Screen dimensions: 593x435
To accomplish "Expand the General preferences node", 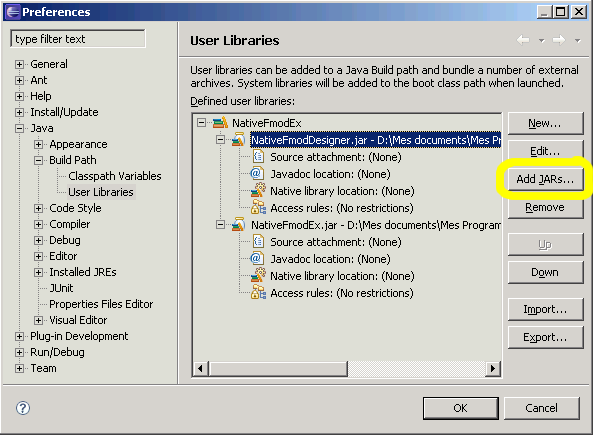I will pyautogui.click(x=19, y=64).
